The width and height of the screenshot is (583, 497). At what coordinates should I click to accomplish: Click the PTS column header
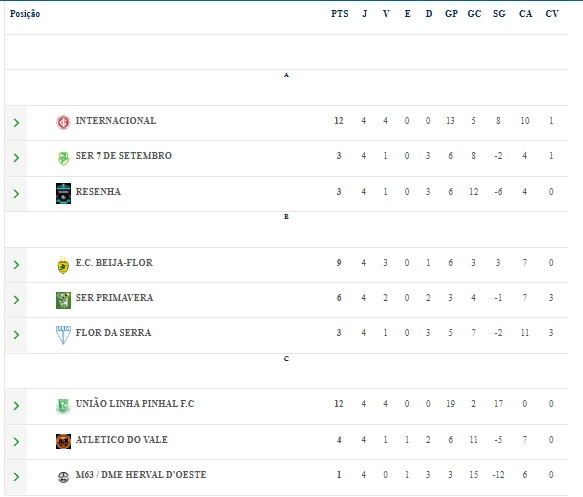pyautogui.click(x=339, y=14)
